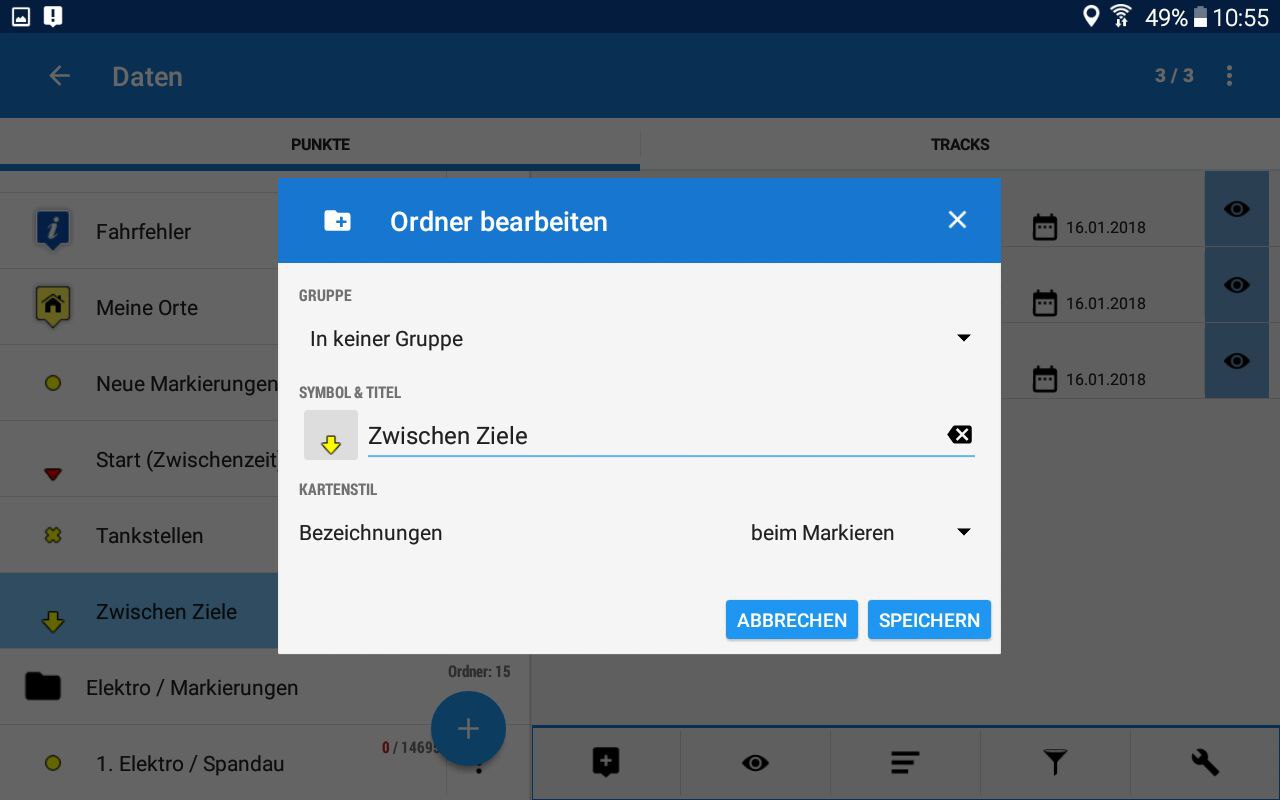1280x800 pixels.
Task: Click the title field 'Zwischen Ziele'
Action: (650, 436)
